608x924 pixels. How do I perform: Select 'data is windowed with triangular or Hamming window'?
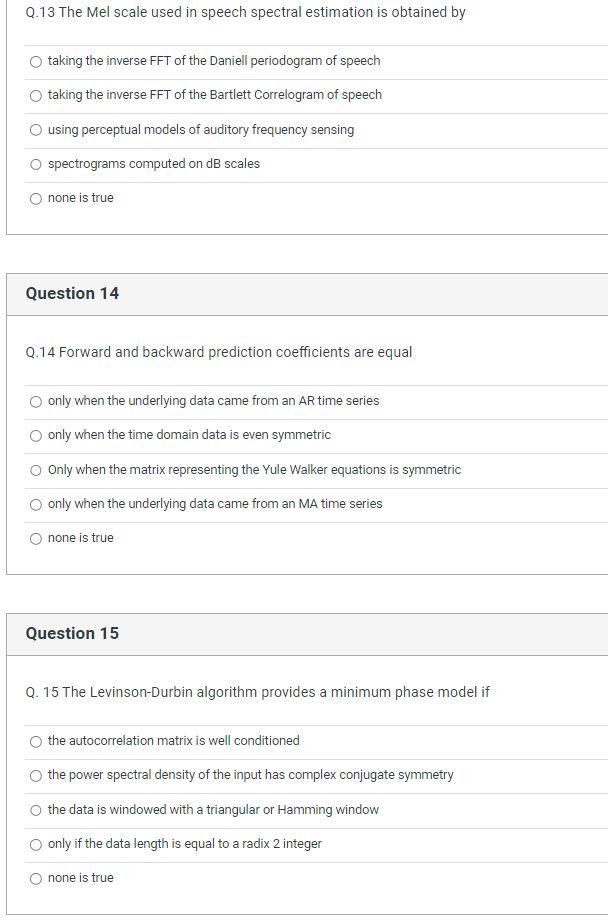(37, 810)
